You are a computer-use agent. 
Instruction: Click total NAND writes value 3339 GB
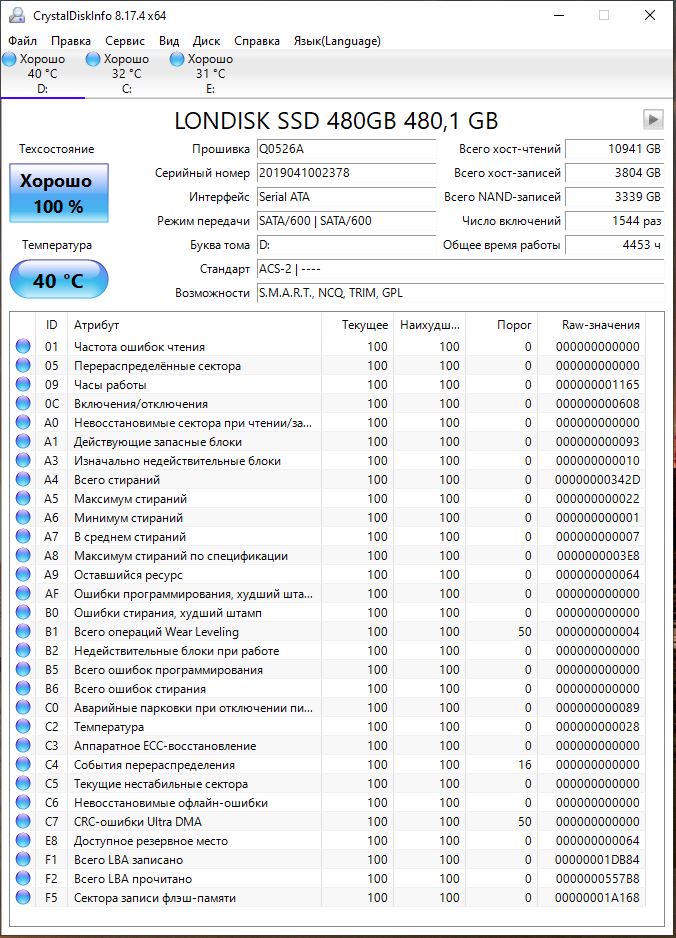[x=614, y=197]
